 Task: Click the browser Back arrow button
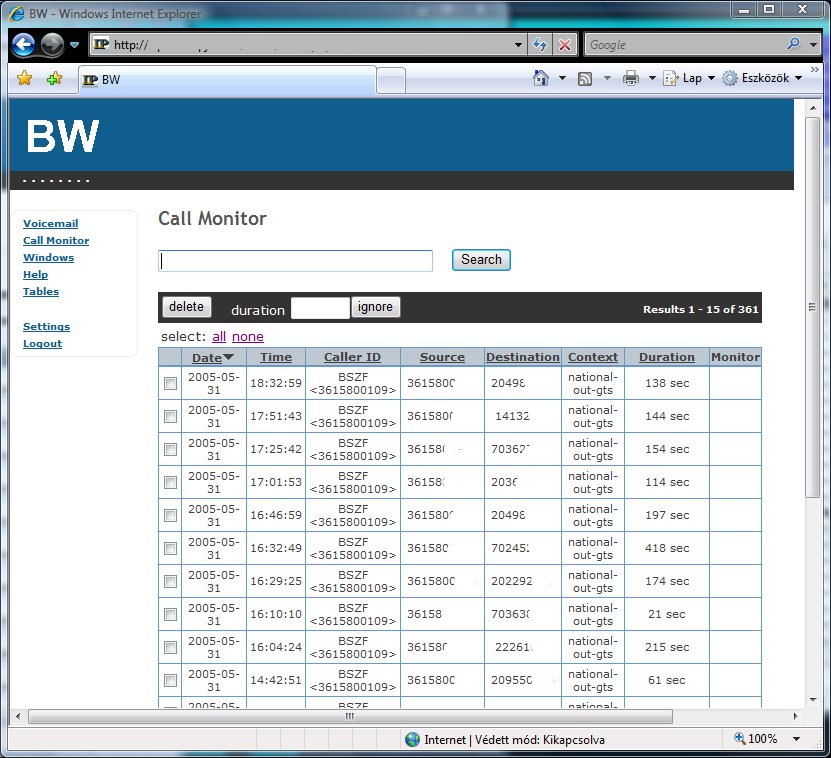click(24, 44)
